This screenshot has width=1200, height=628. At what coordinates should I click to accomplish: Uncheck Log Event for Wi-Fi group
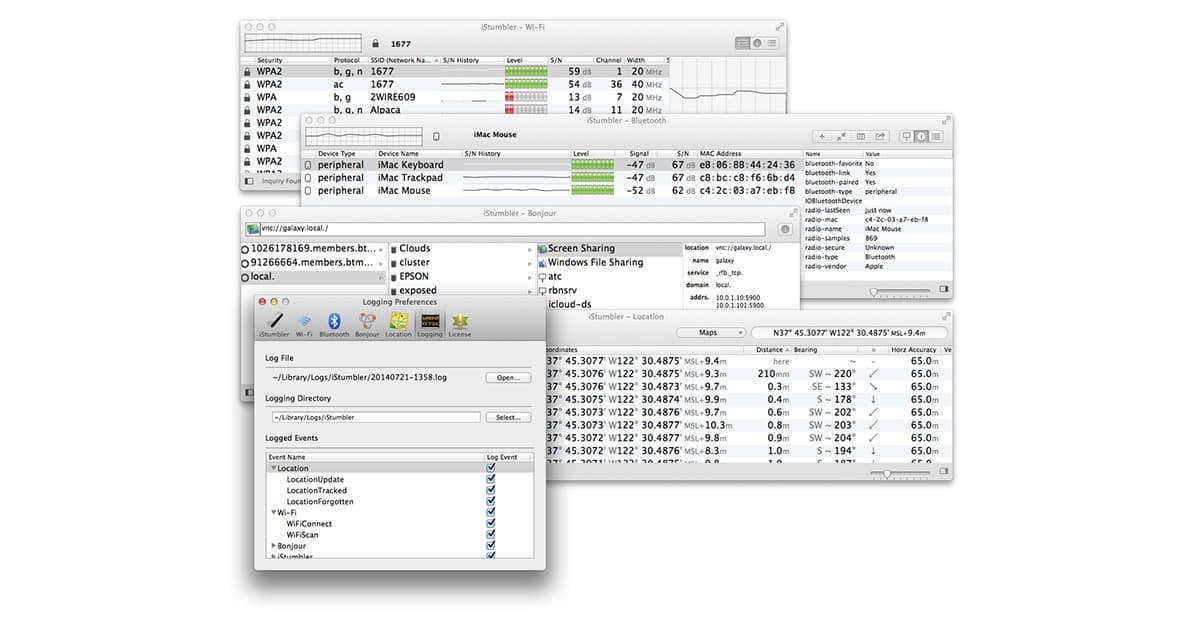491,512
